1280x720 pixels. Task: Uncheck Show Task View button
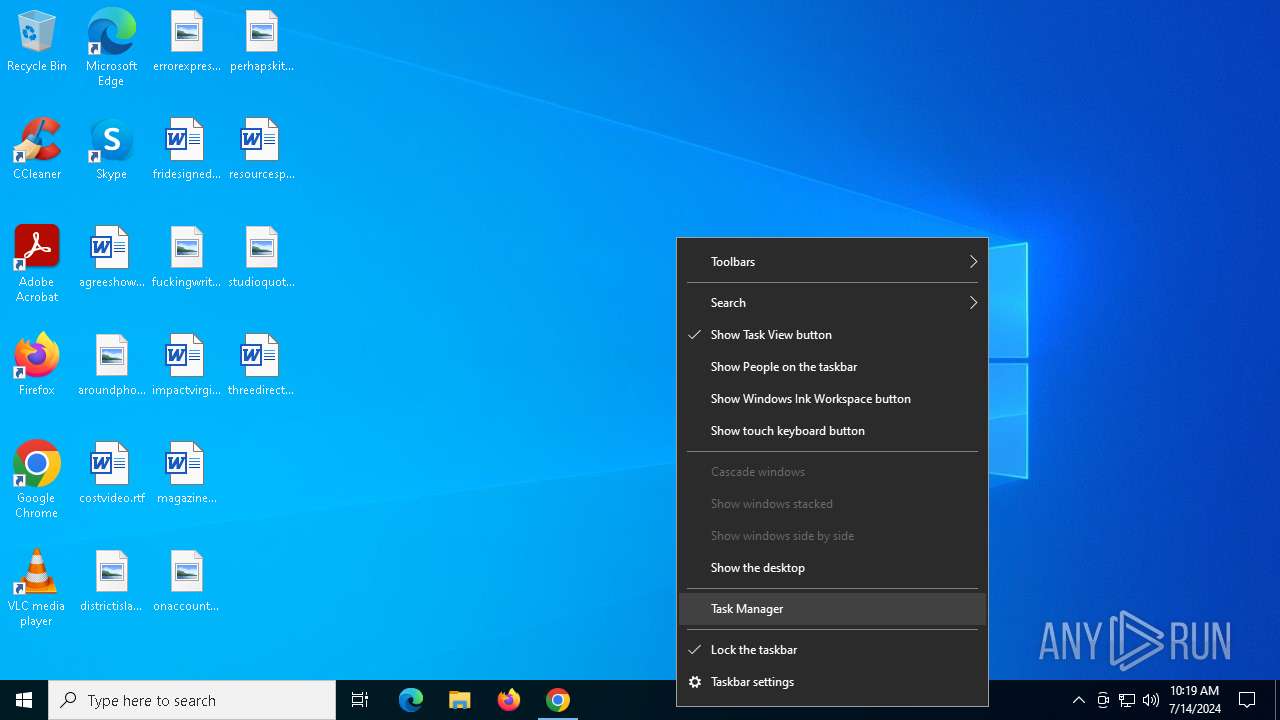[x=832, y=335]
